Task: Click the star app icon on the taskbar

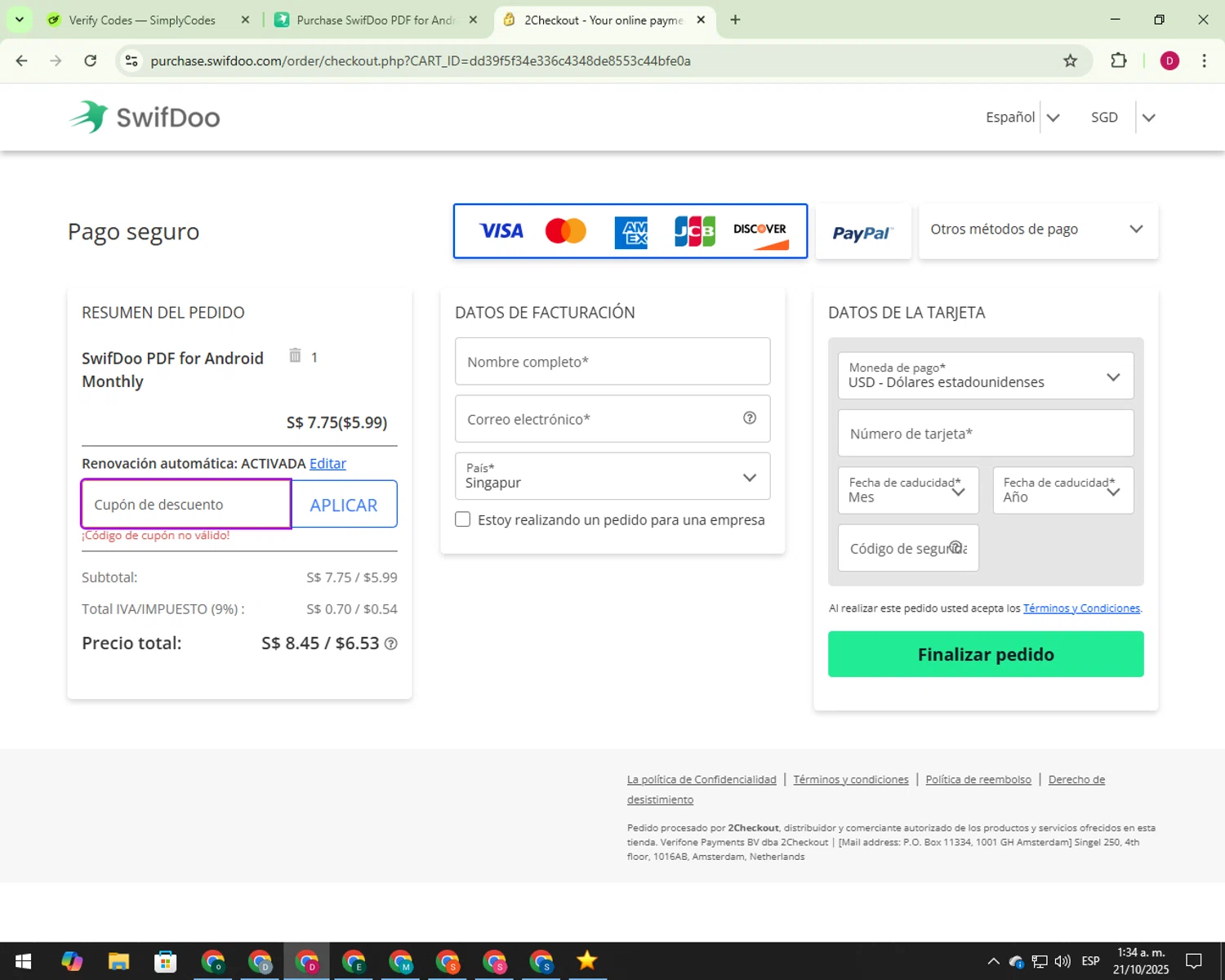Action: [x=587, y=961]
